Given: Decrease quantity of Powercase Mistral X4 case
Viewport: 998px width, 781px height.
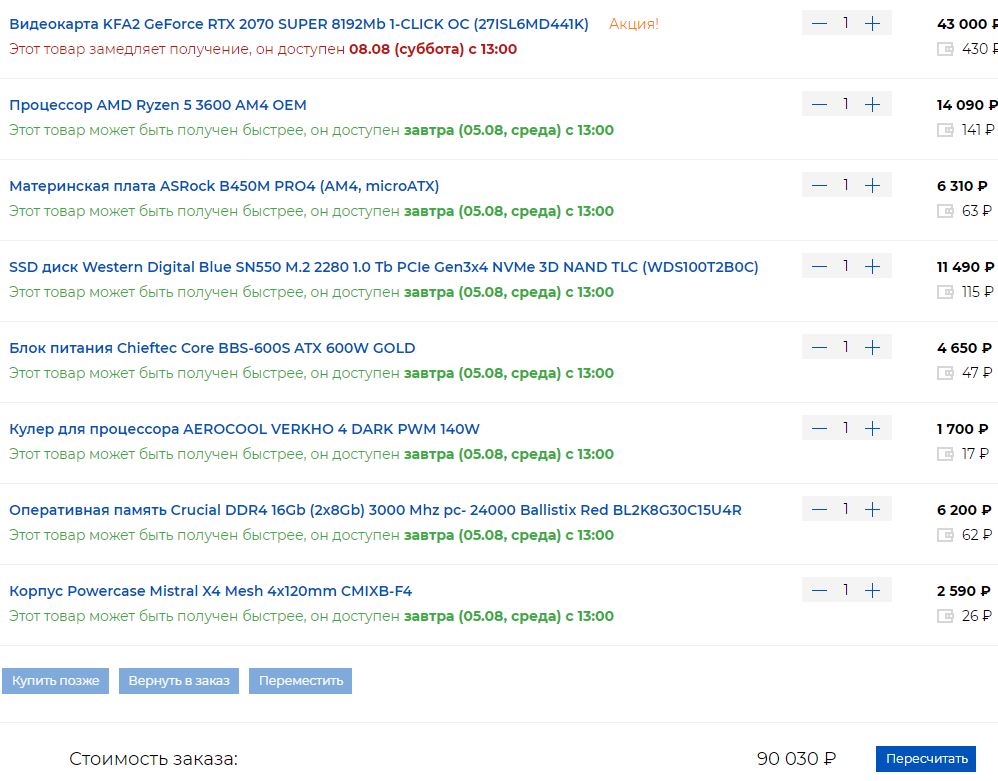Looking at the screenshot, I should tap(819, 590).
